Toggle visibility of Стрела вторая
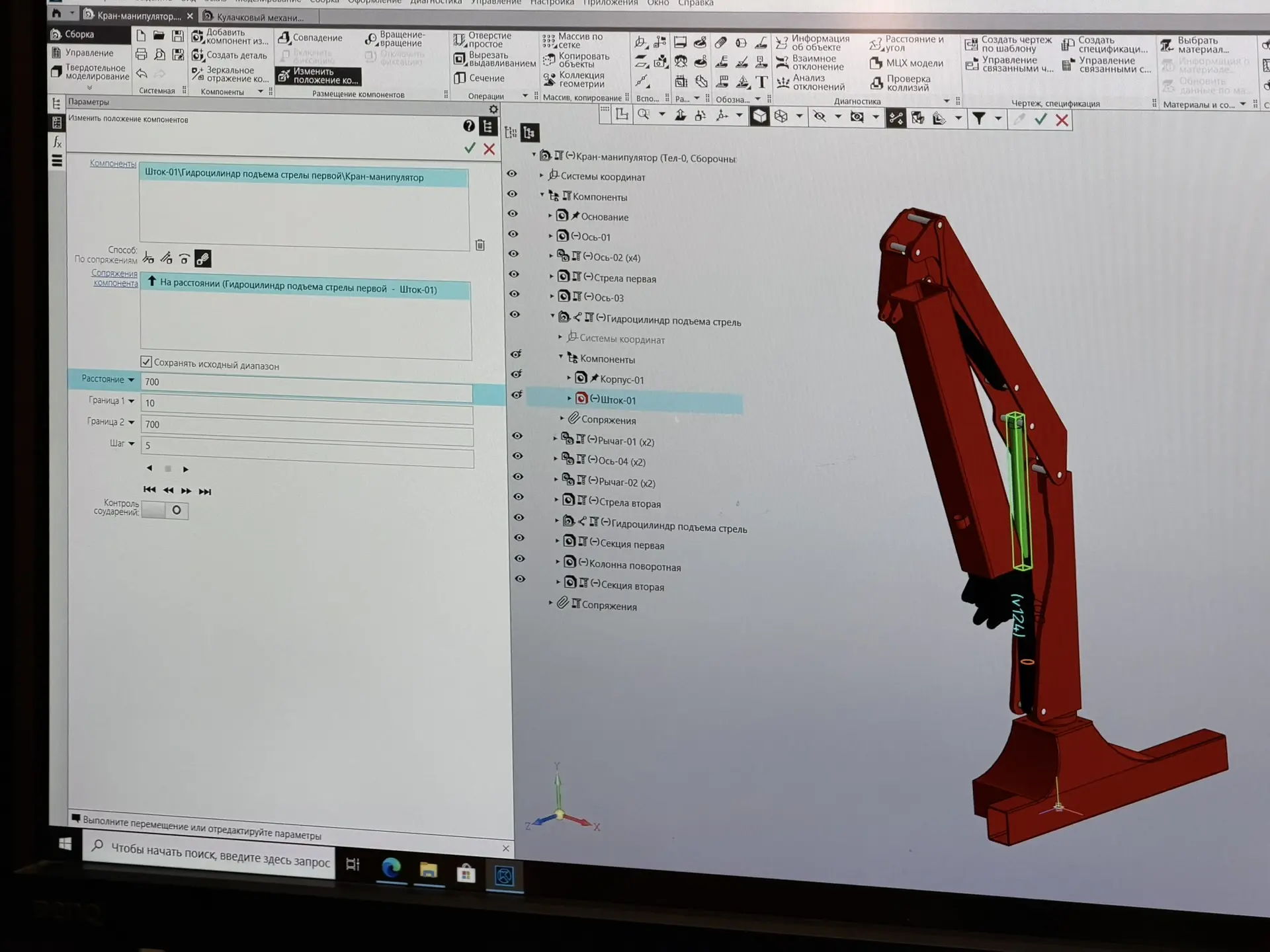Screen dimensions: 1270x952 point(519,496)
